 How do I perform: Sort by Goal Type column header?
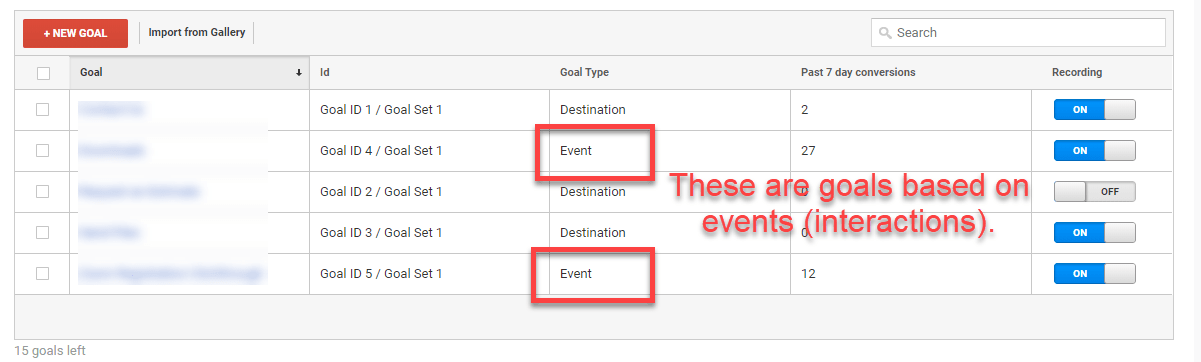[584, 73]
